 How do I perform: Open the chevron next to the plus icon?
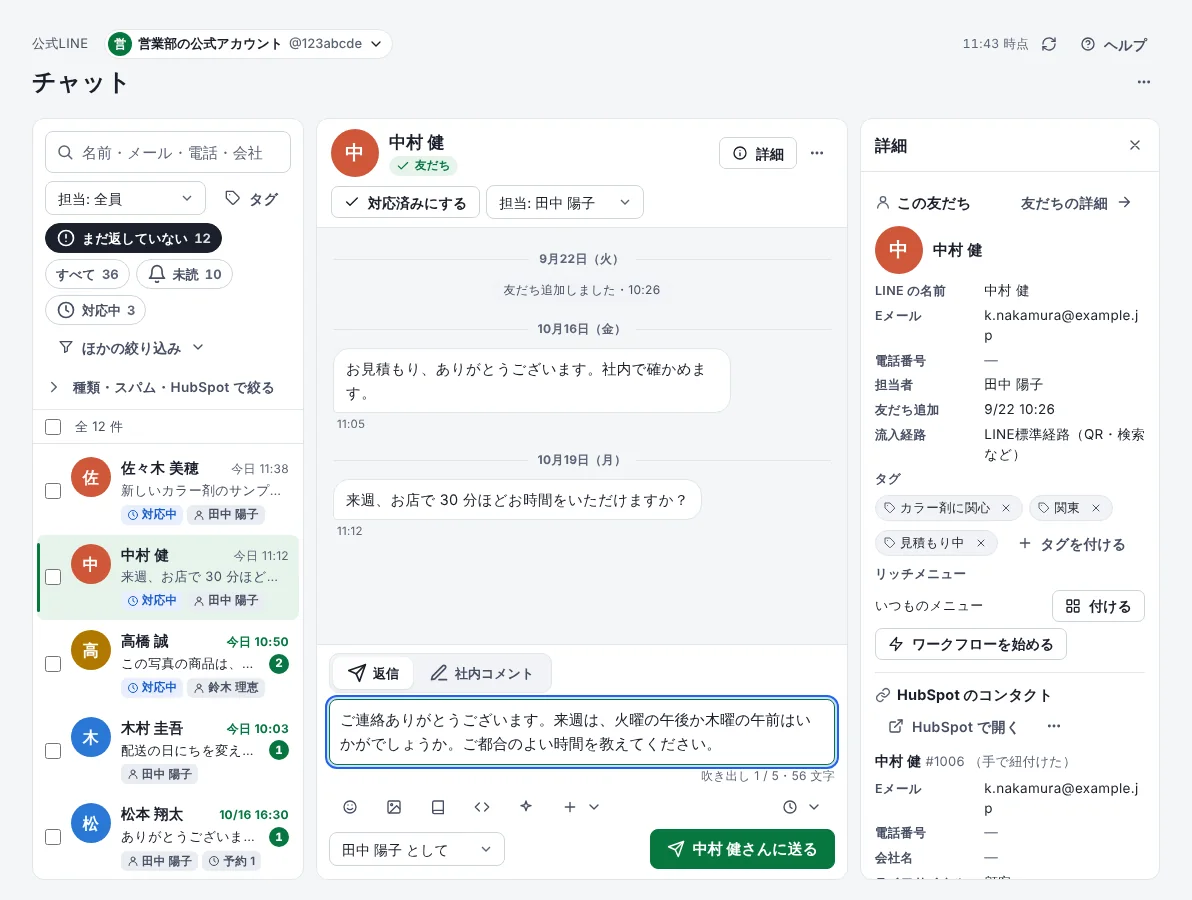click(x=594, y=807)
